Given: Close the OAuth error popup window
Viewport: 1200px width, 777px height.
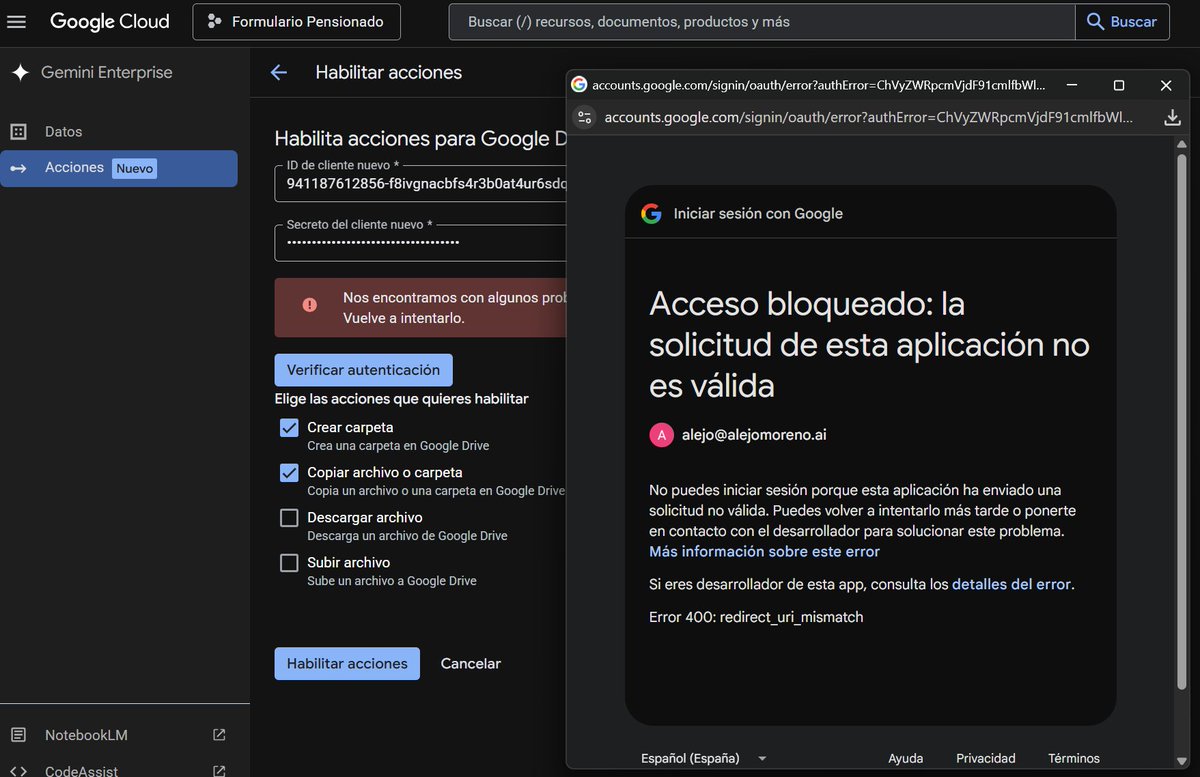Looking at the screenshot, I should pos(1166,85).
